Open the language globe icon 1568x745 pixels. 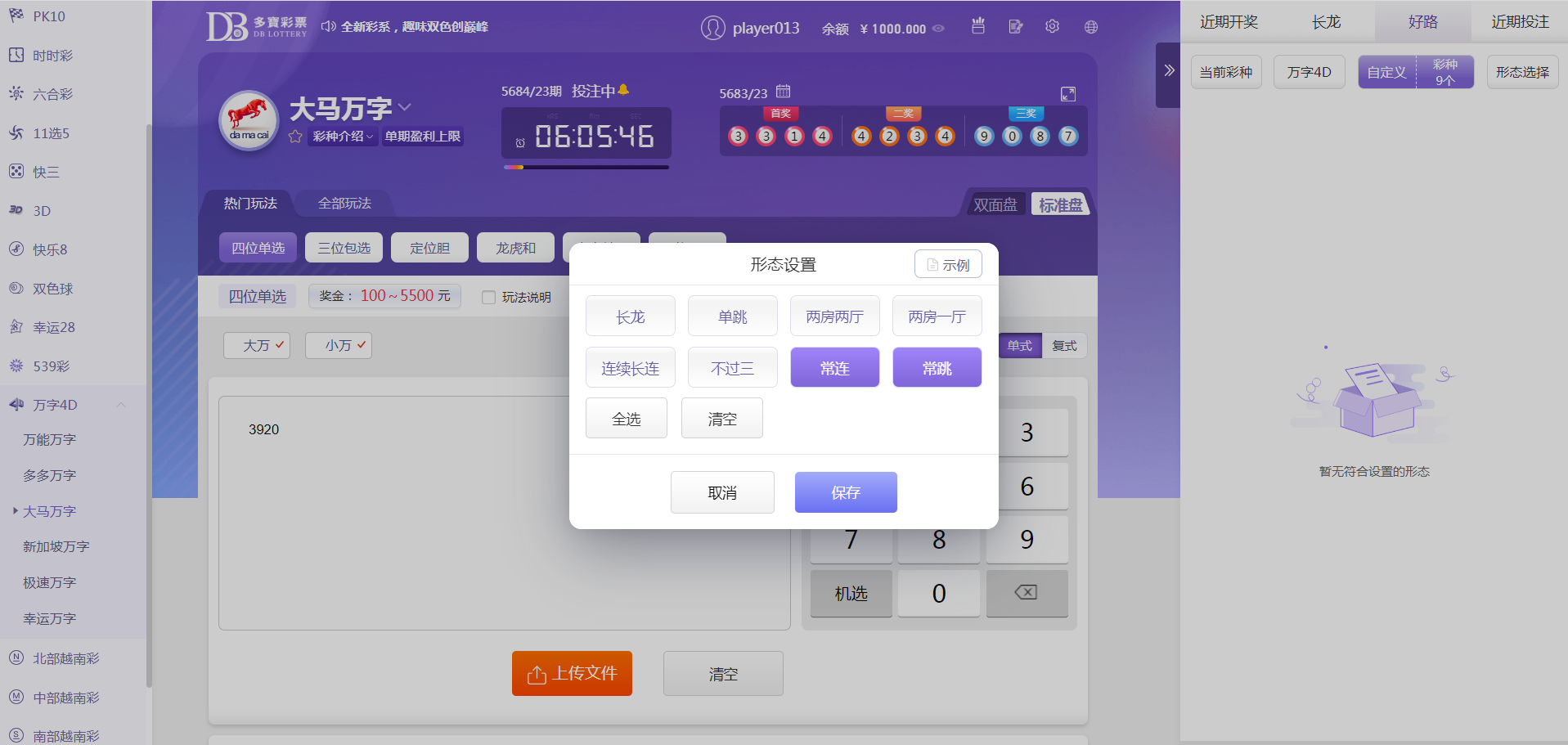(x=1090, y=27)
